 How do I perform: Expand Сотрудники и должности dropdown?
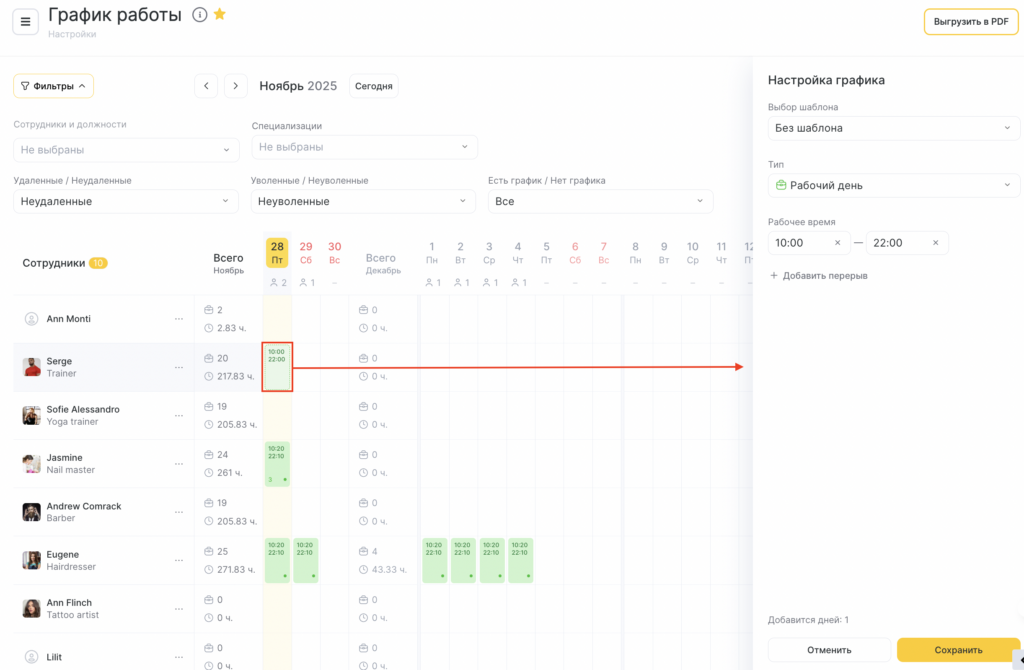coord(126,150)
